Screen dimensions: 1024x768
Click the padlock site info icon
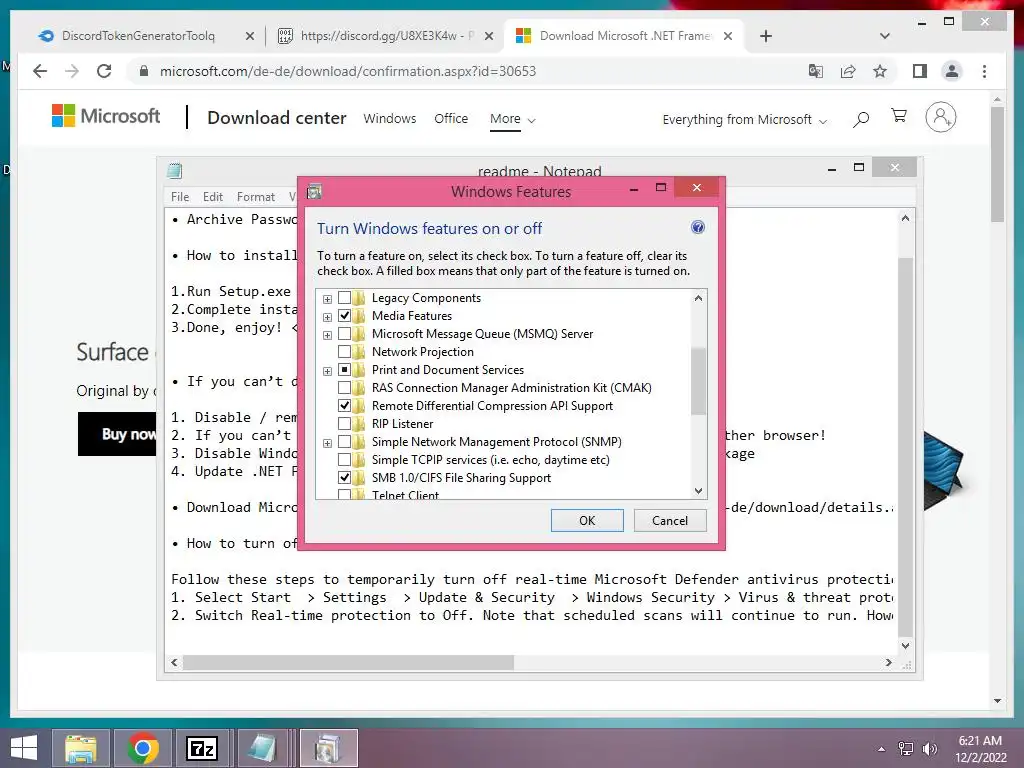pyautogui.click(x=144, y=71)
